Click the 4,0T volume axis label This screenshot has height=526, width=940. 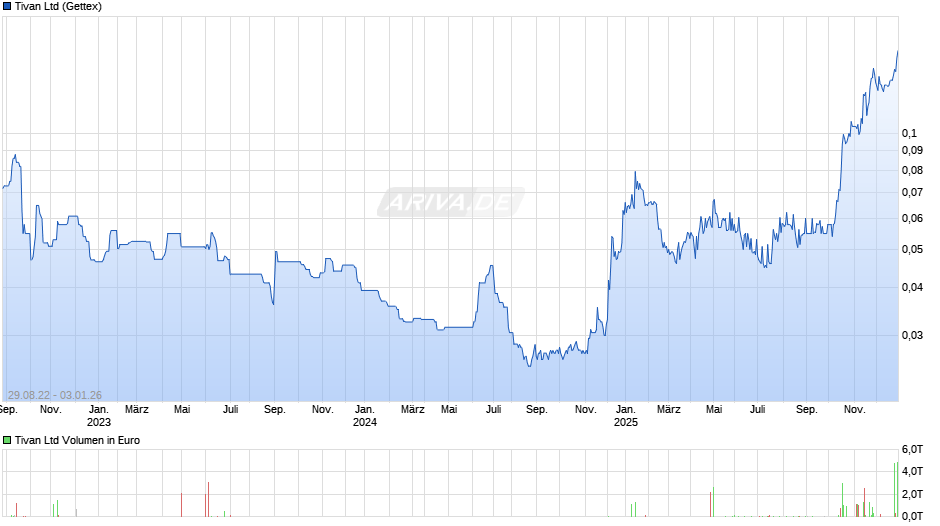click(x=912, y=471)
